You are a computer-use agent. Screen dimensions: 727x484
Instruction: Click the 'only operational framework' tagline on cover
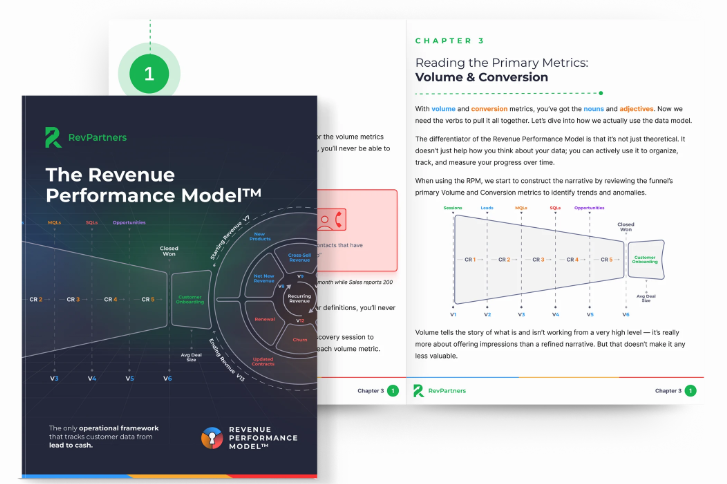click(x=103, y=437)
